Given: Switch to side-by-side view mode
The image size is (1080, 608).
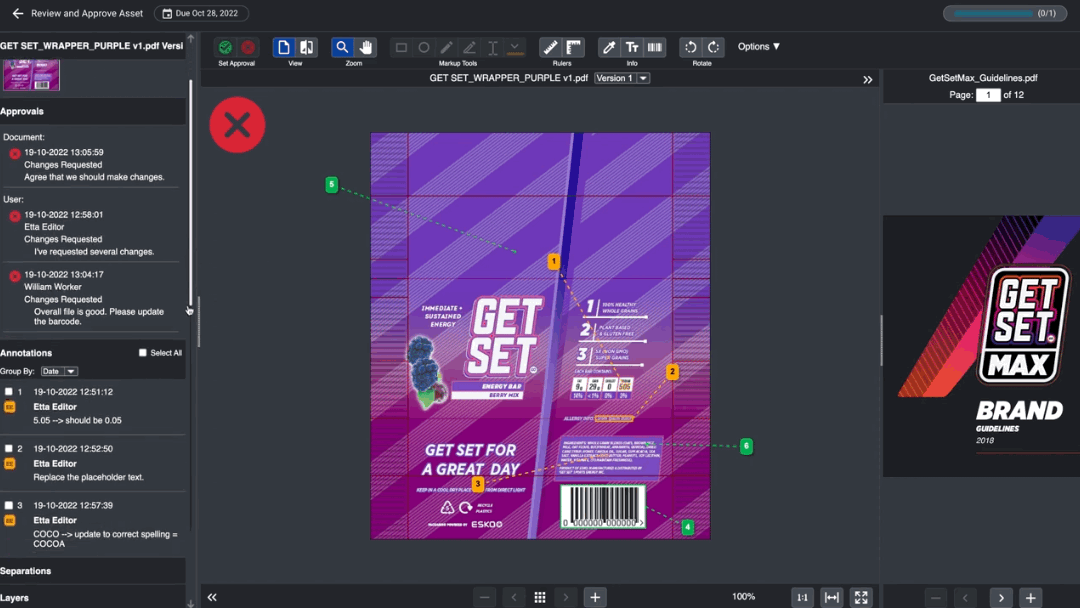Looking at the screenshot, I should click(306, 46).
